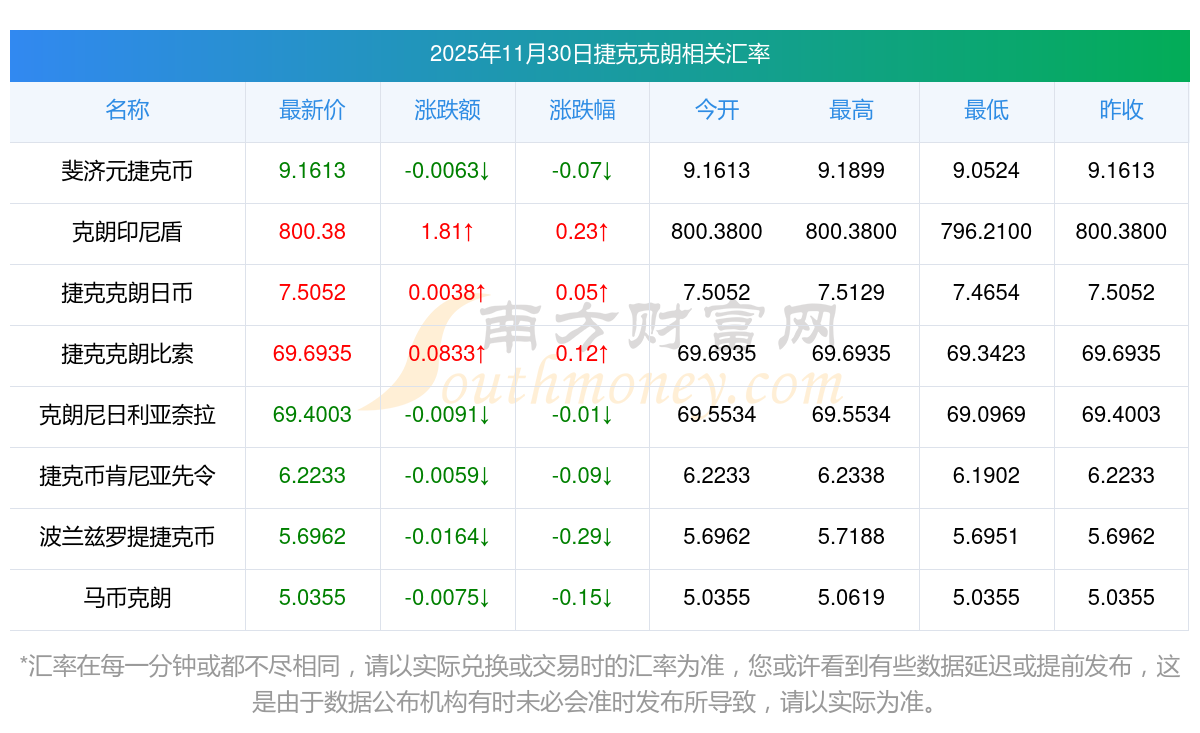
Task: Click change percent -0.09↓
Action: 582,476
